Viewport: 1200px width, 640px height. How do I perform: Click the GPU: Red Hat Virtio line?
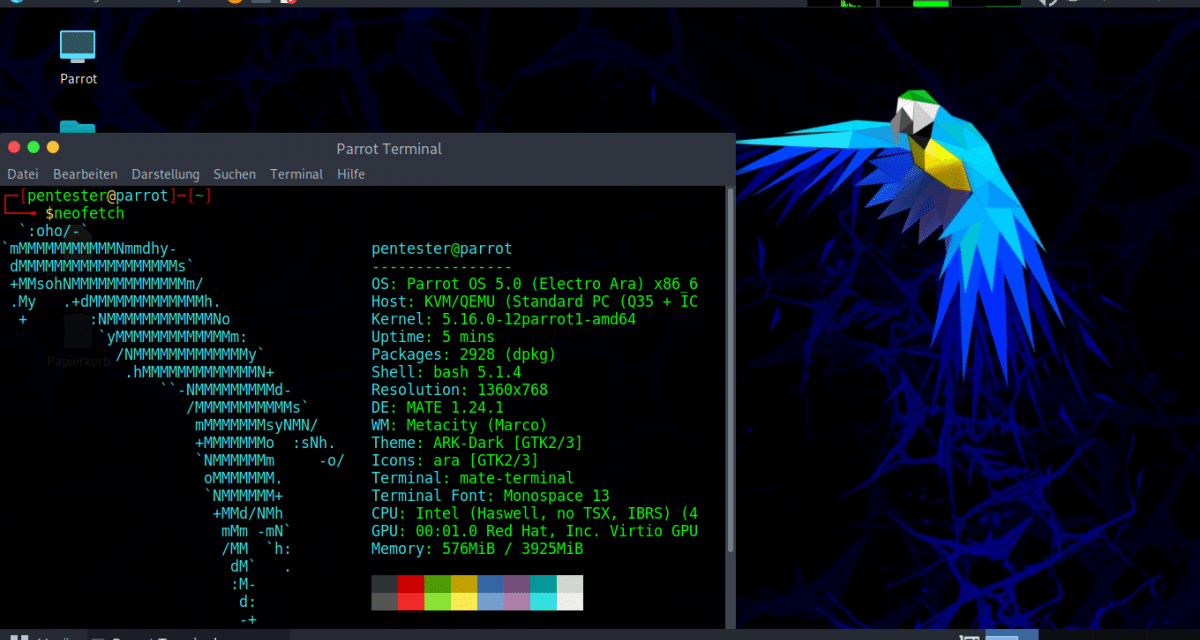point(534,532)
